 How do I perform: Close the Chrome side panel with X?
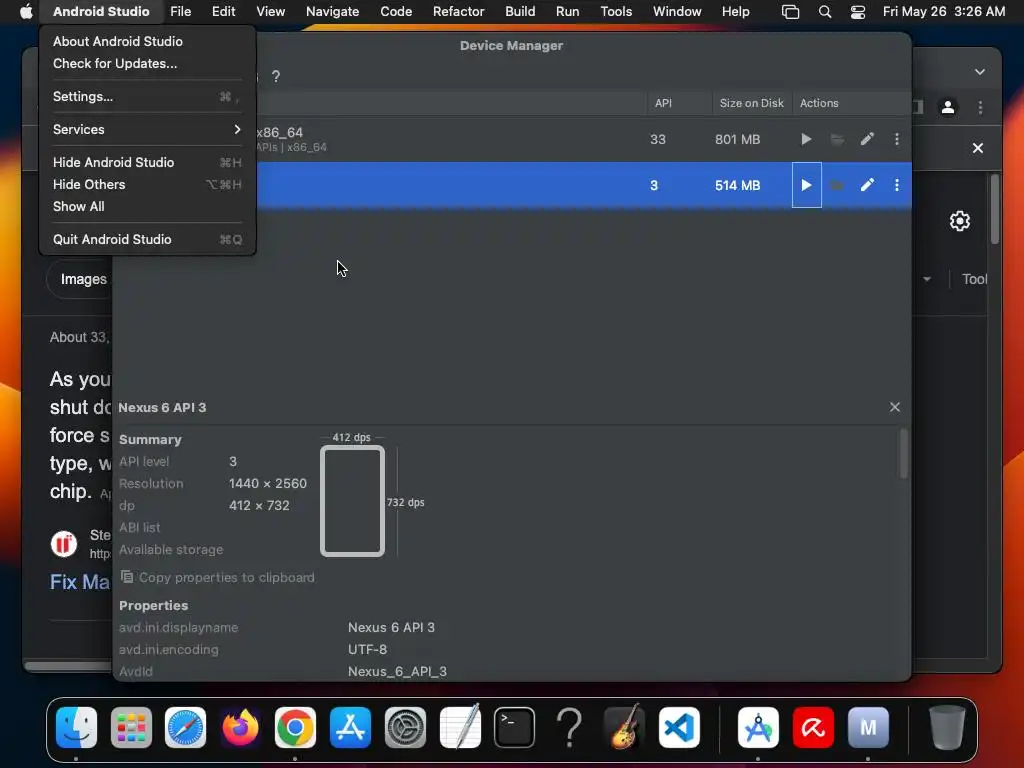tap(978, 148)
